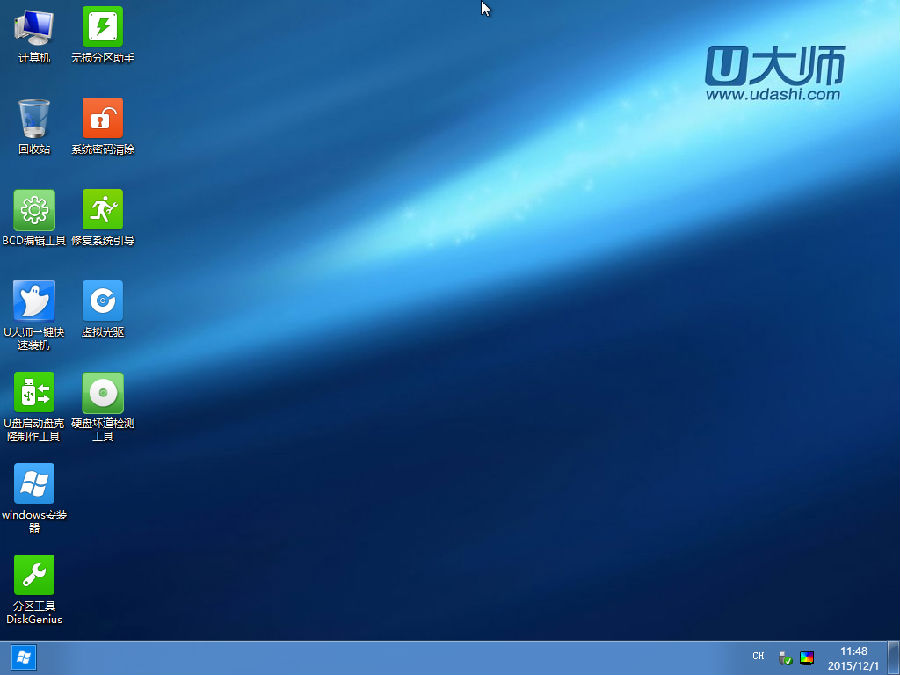The width and height of the screenshot is (900, 675).
Task: Open the 回收站 Recycle Bin icon
Action: (x=34, y=119)
